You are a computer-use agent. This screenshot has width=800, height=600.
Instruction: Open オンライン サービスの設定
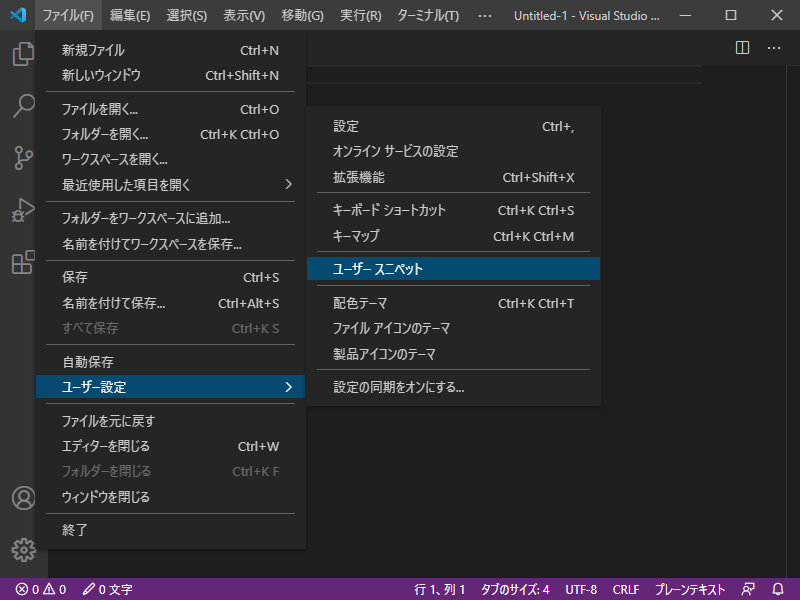pos(453,151)
